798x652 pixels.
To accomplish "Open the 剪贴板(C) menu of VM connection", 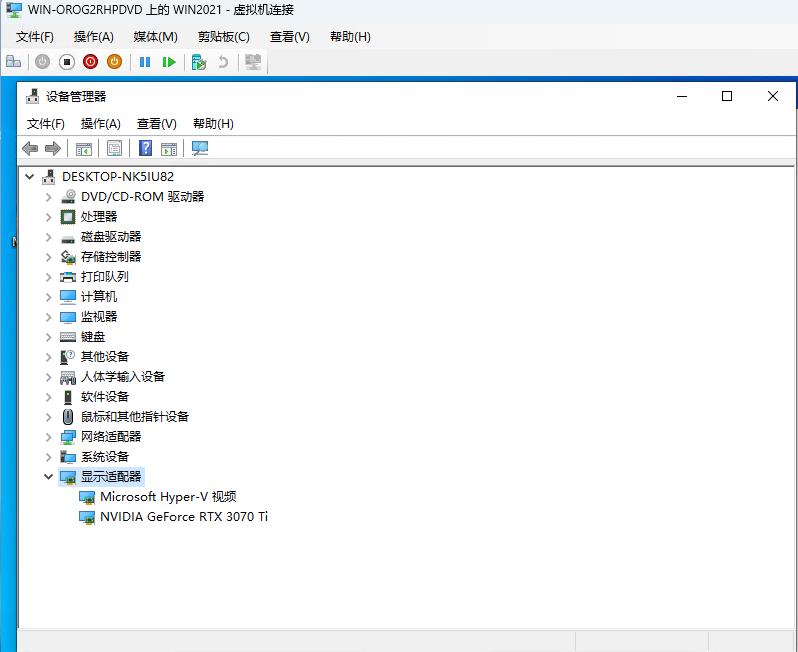I will (223, 37).
